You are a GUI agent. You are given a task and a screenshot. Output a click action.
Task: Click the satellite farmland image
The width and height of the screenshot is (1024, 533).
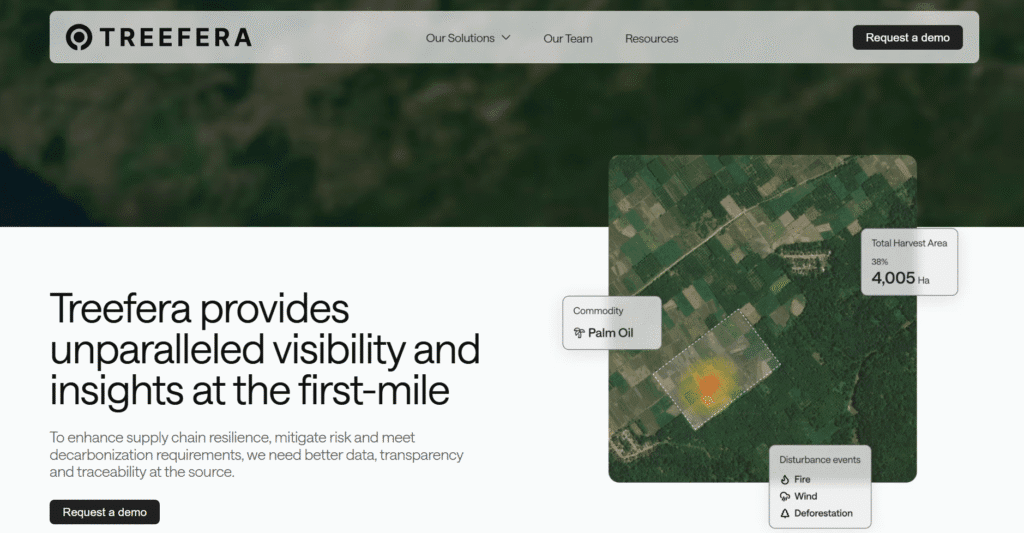762,319
